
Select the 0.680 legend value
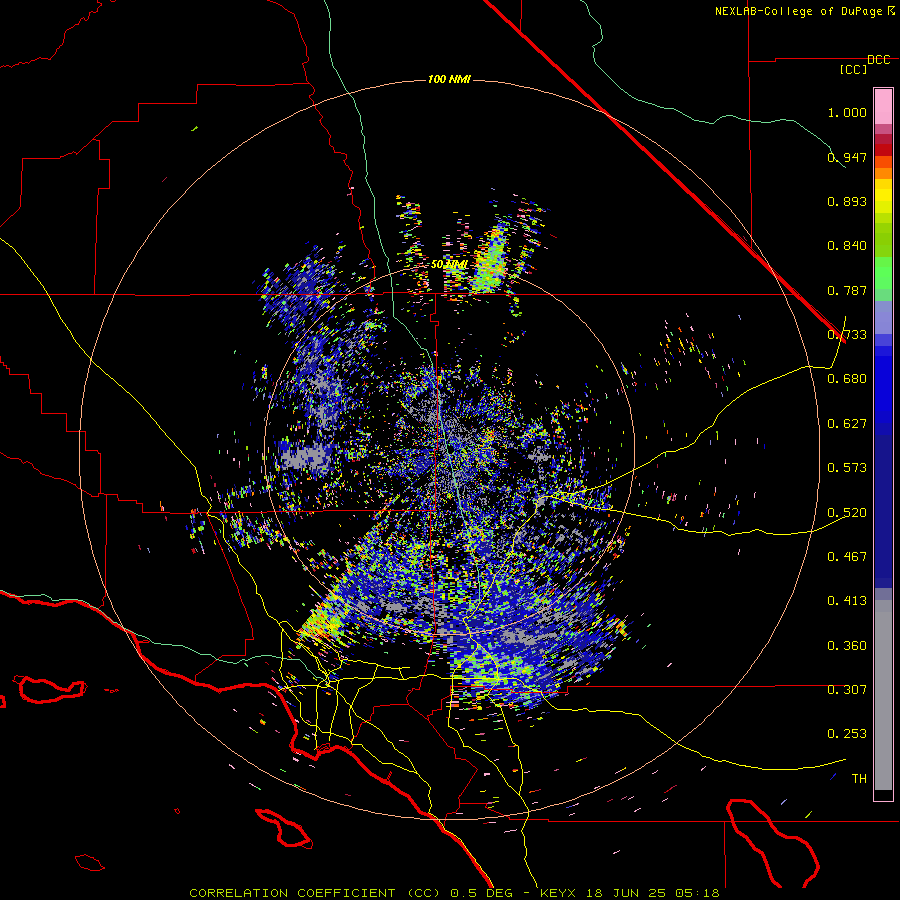(x=847, y=379)
